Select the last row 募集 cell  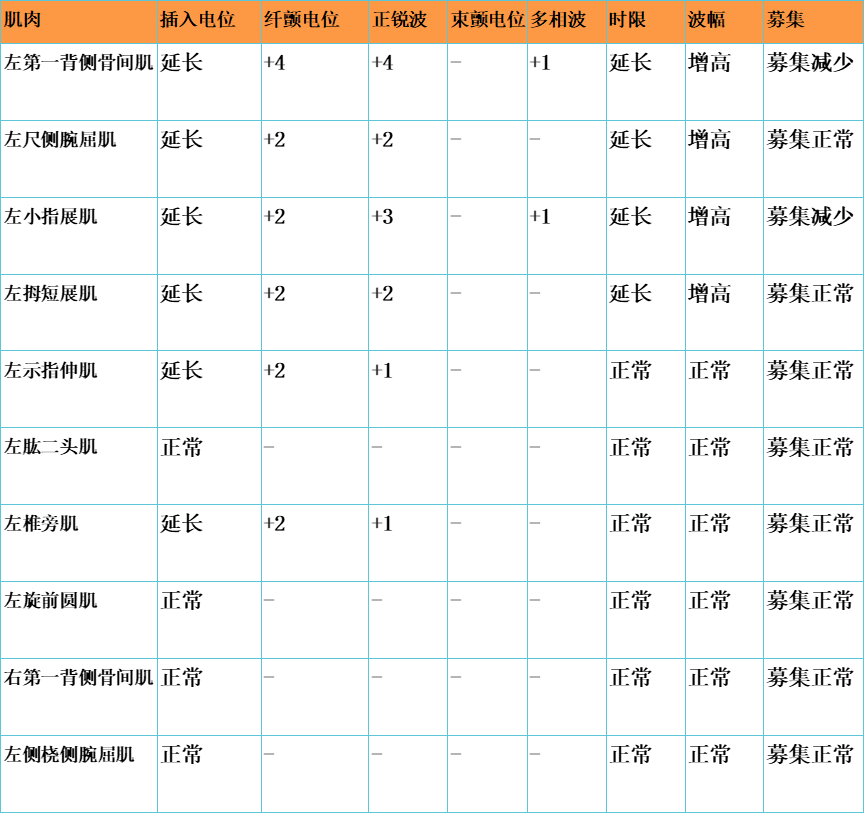pyautogui.click(x=810, y=775)
